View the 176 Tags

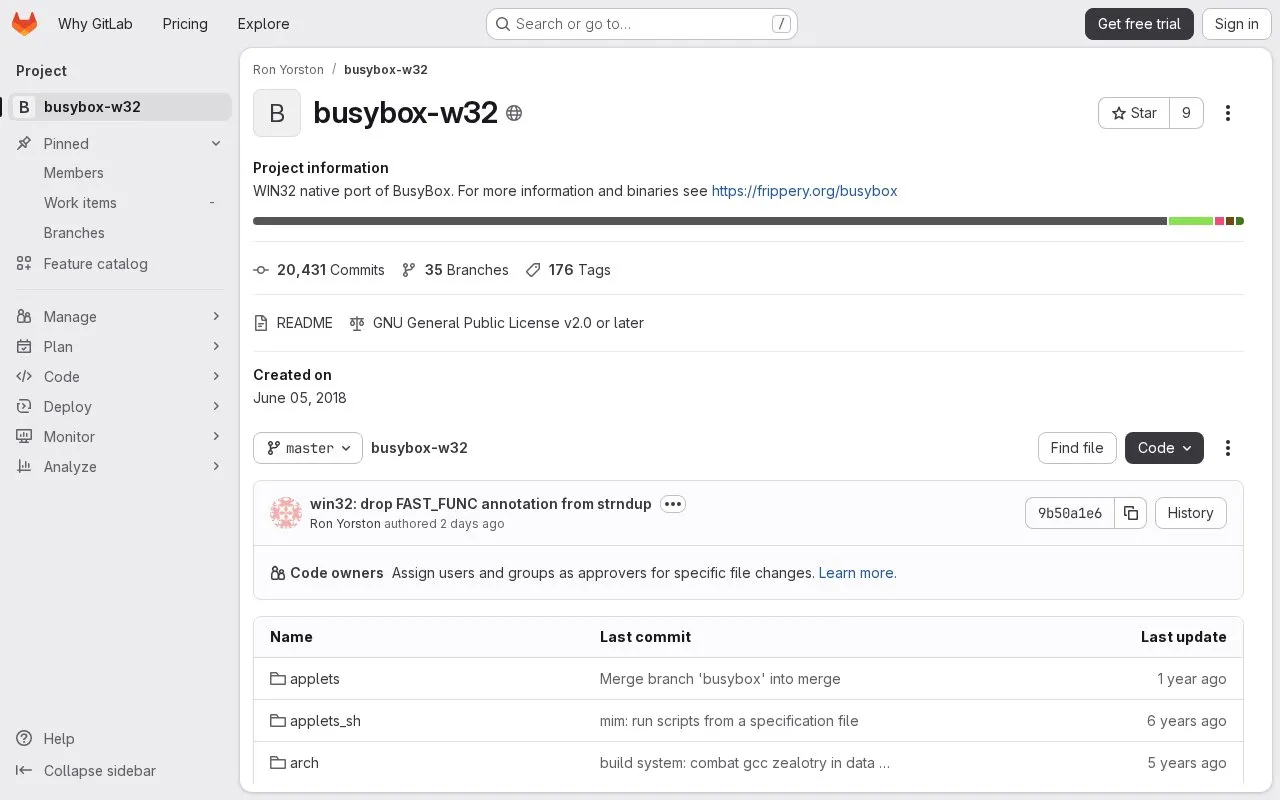pos(568,270)
